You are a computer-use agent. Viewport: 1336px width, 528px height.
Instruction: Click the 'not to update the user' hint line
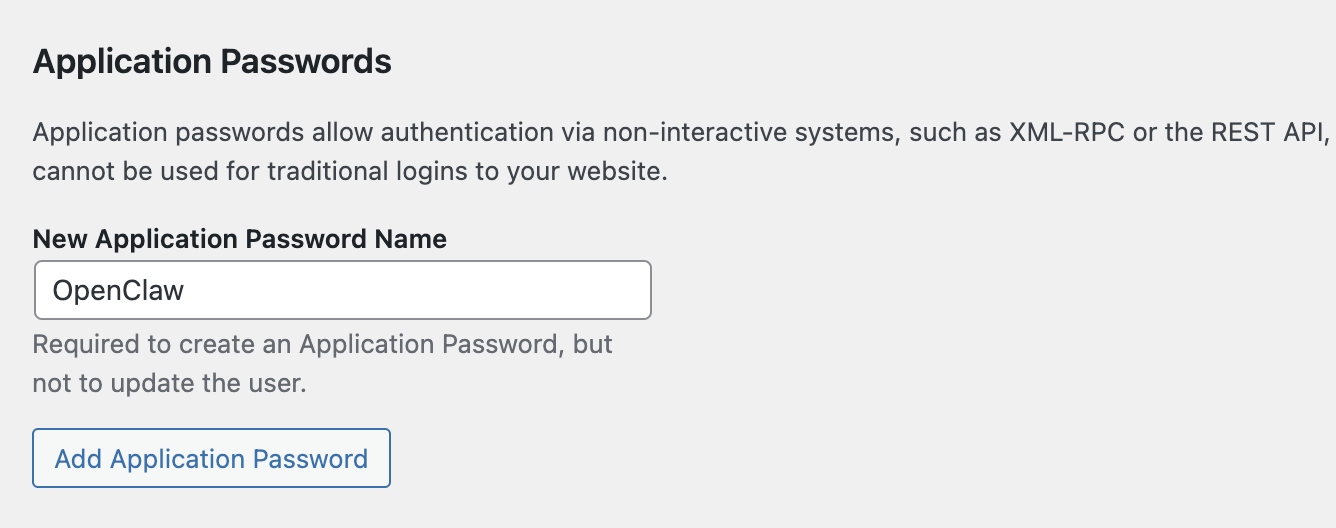click(x=168, y=383)
